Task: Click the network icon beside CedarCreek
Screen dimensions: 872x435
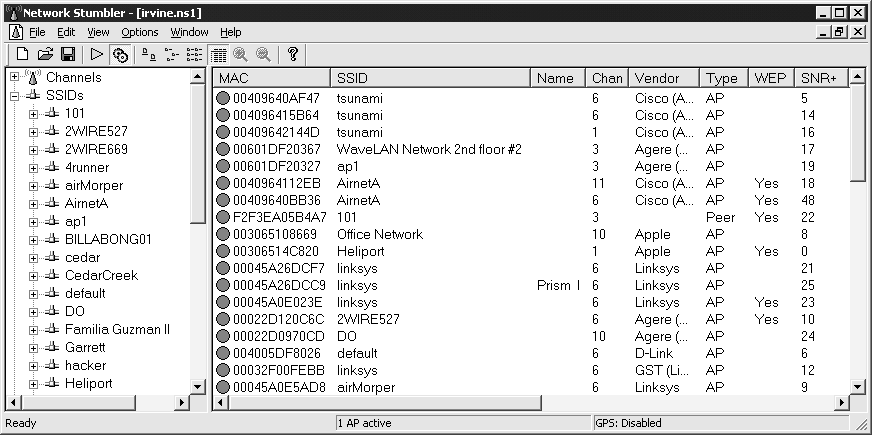Action: [x=52, y=275]
